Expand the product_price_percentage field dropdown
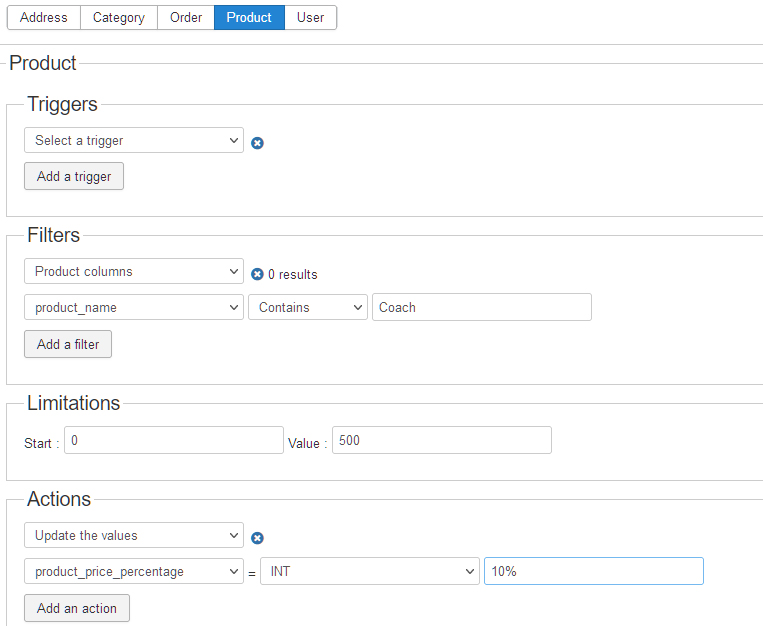The width and height of the screenshot is (763, 626). pos(133,572)
